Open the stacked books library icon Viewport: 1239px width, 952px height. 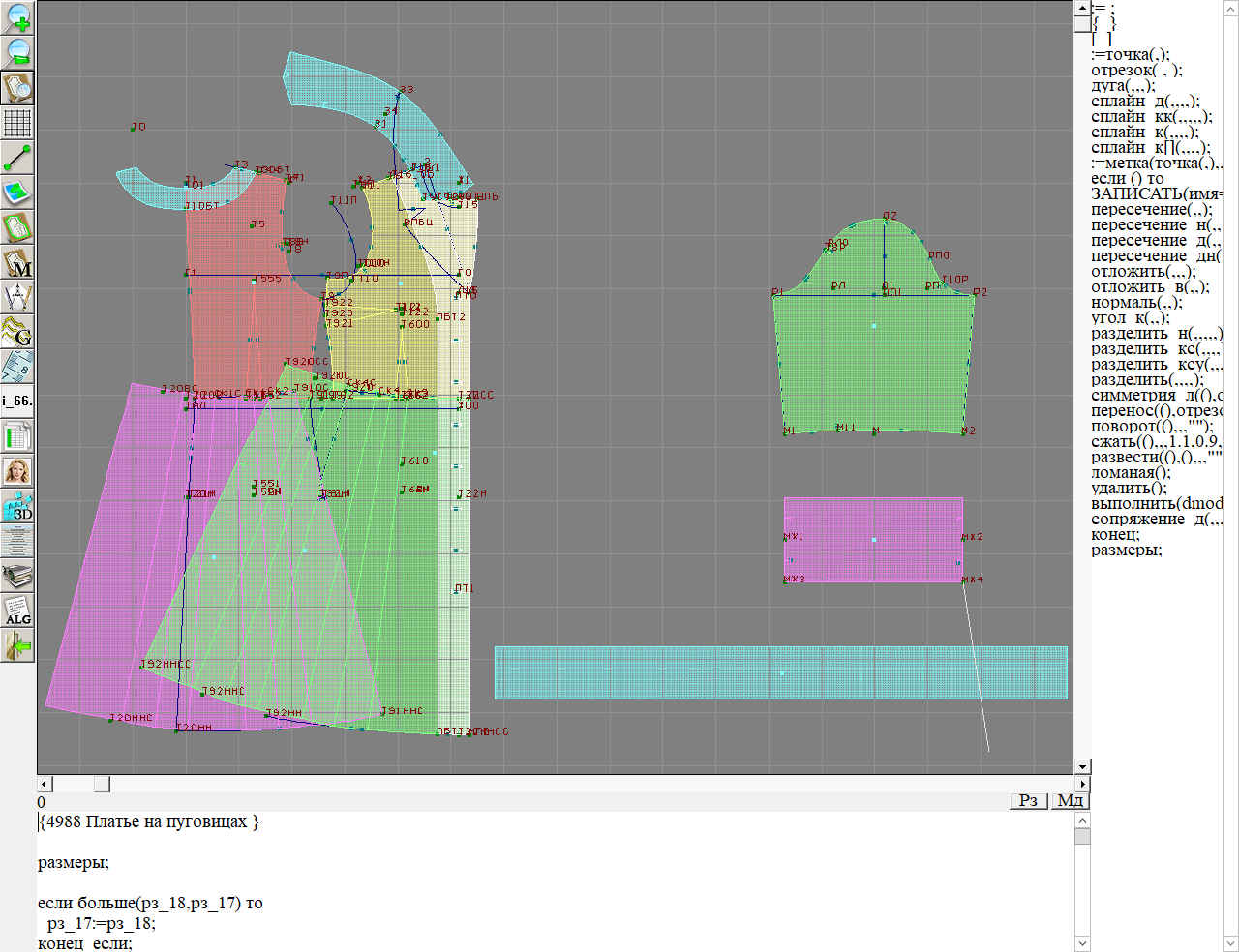(17, 577)
